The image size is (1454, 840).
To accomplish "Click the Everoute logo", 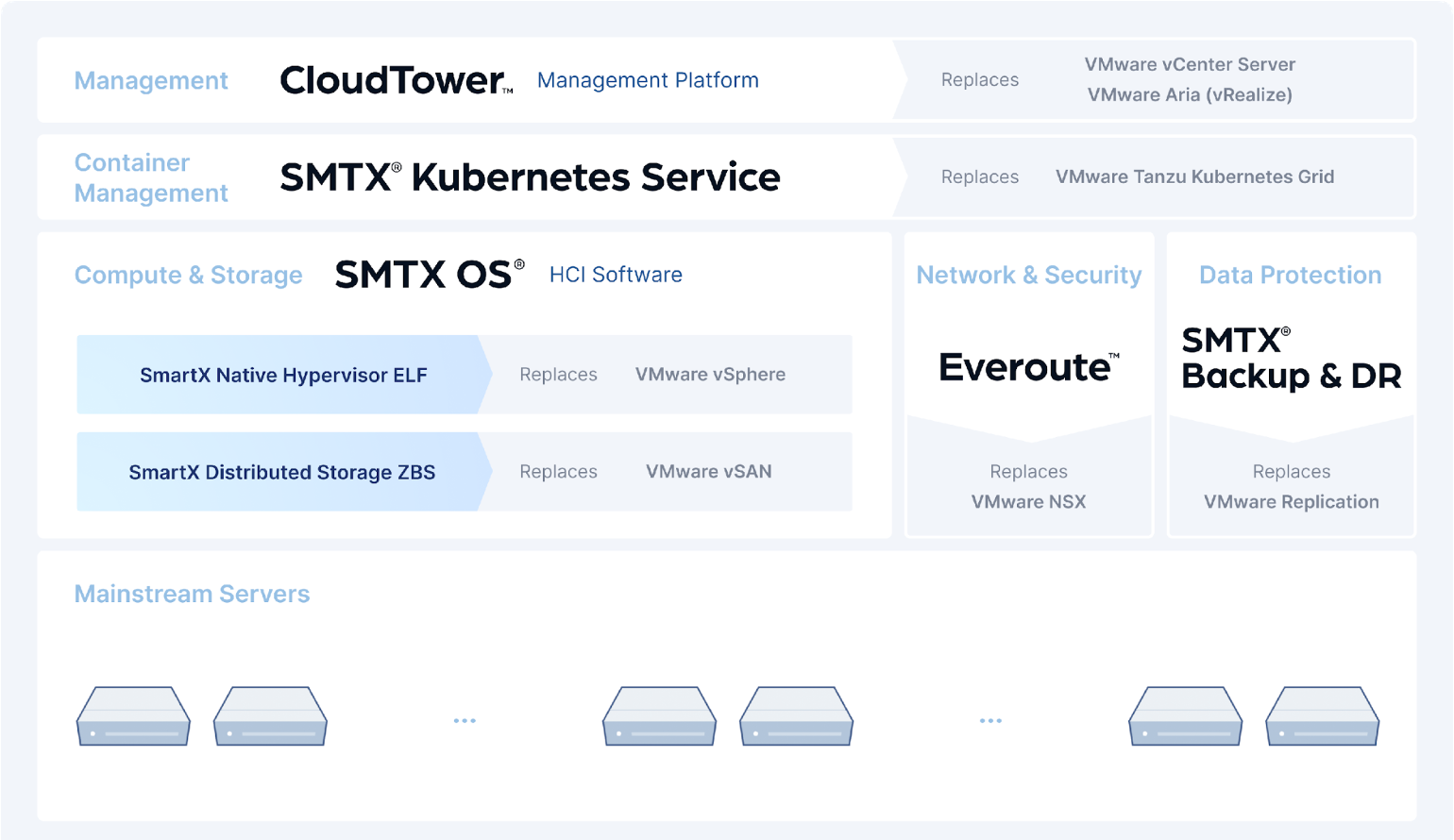I will 1028,366.
